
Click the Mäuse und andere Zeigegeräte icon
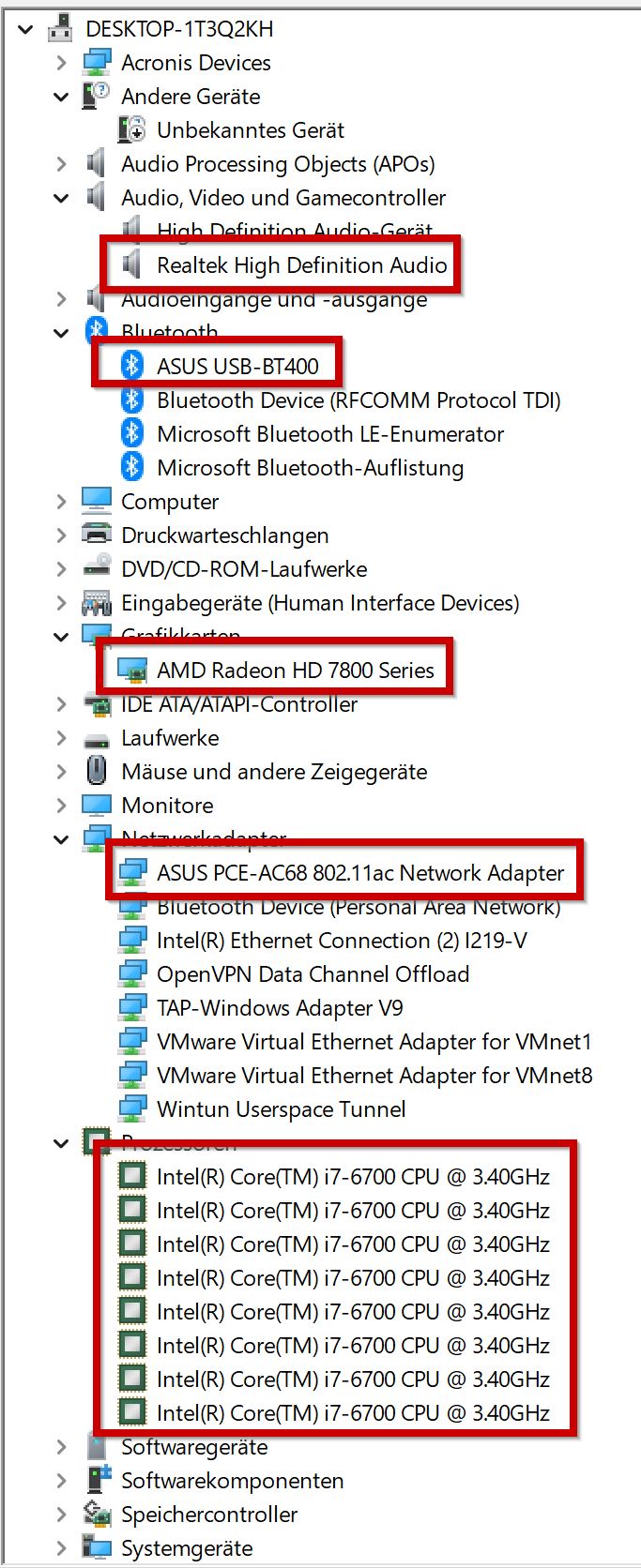tap(97, 772)
